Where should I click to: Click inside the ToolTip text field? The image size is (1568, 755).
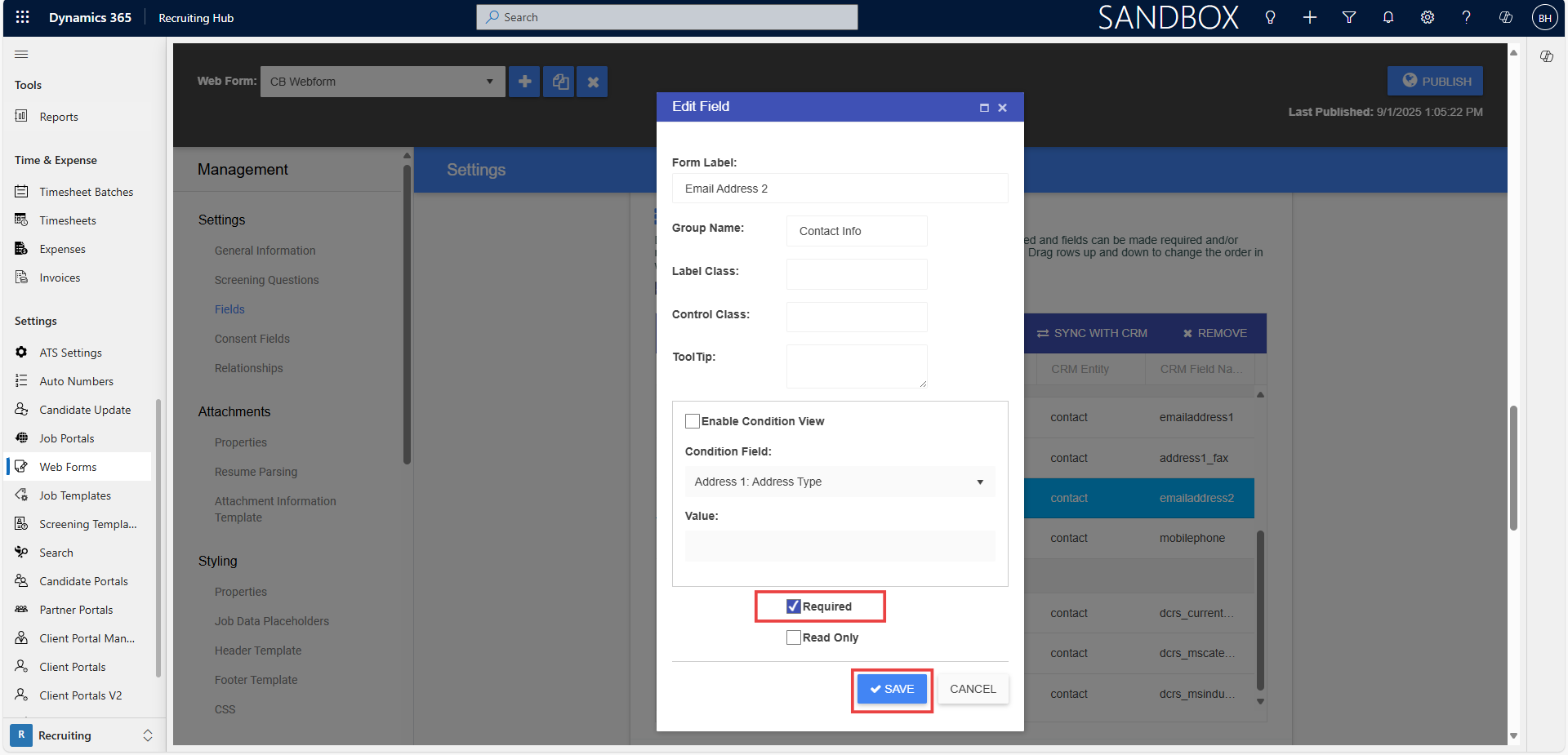(856, 366)
